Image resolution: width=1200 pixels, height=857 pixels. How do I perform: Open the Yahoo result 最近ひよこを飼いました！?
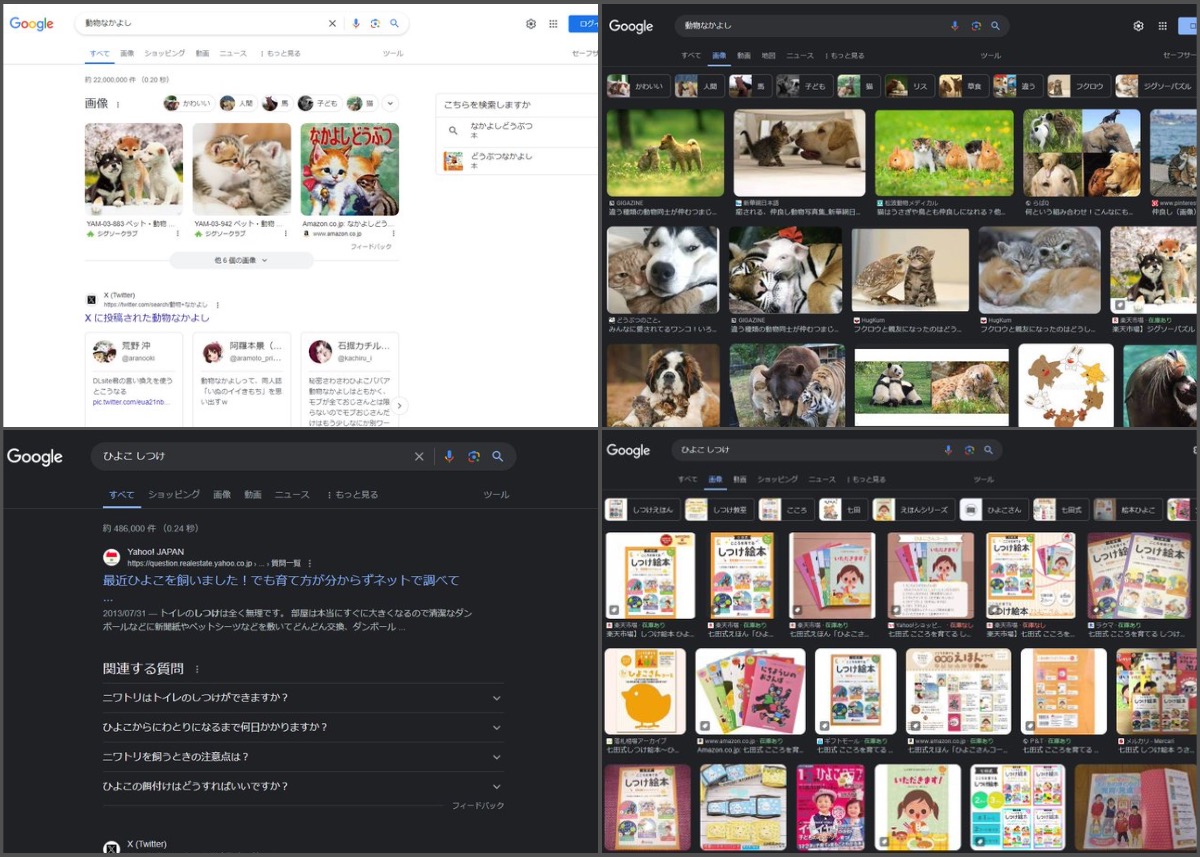click(x=281, y=580)
